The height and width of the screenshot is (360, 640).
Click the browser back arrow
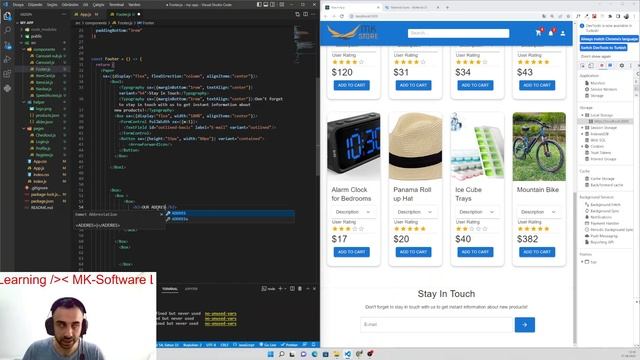click(x=326, y=16)
